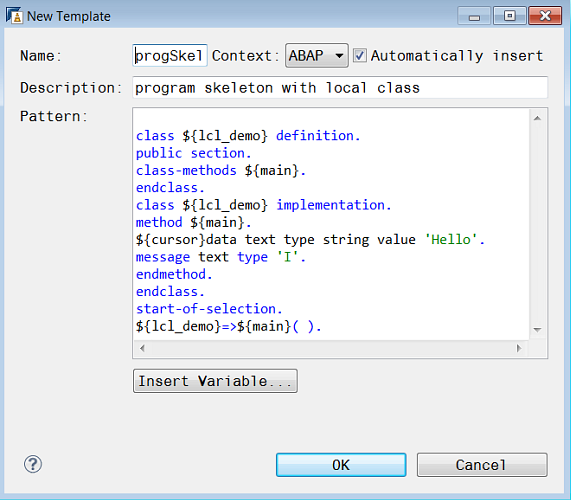Click the Name field containing progSkel
571x500 pixels.
coord(170,56)
